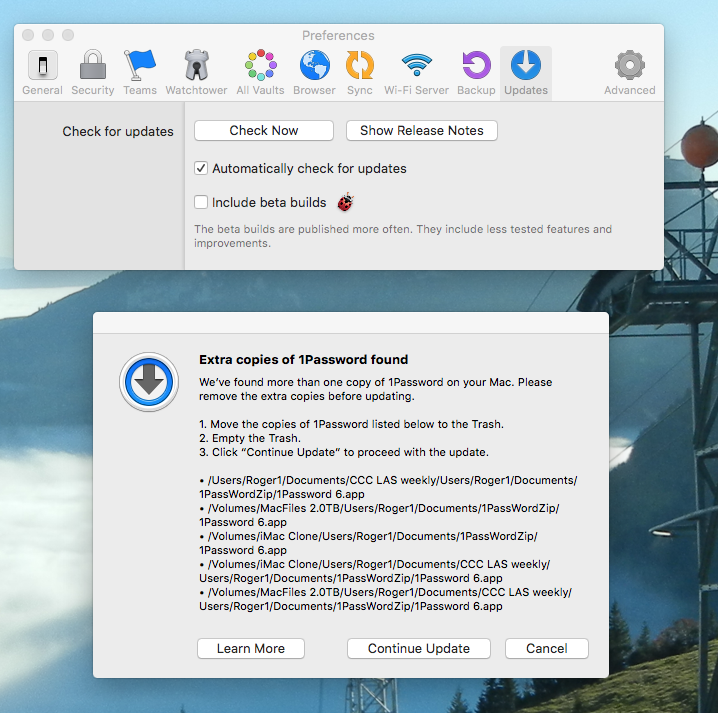Open the General preferences pane
Screen dimensions: 718x713
[43, 73]
